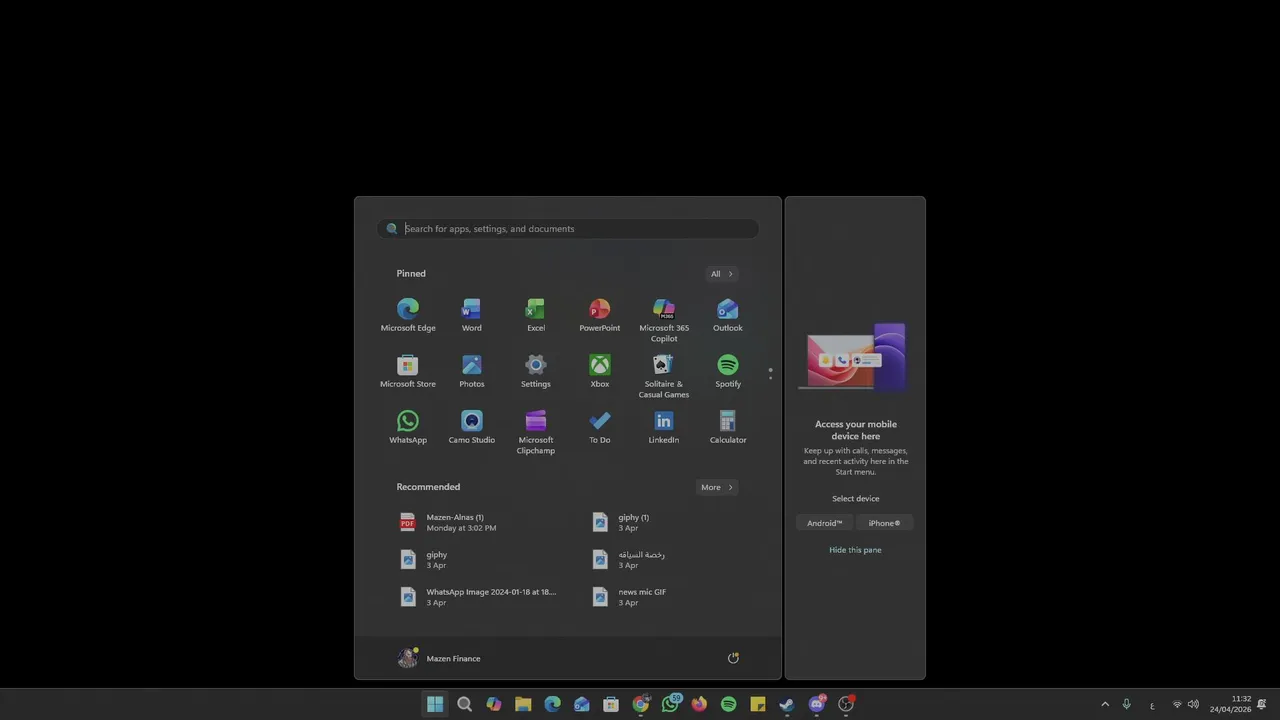Open Sticky Notes on the taskbar
The width and height of the screenshot is (1280, 720).
[x=758, y=704]
